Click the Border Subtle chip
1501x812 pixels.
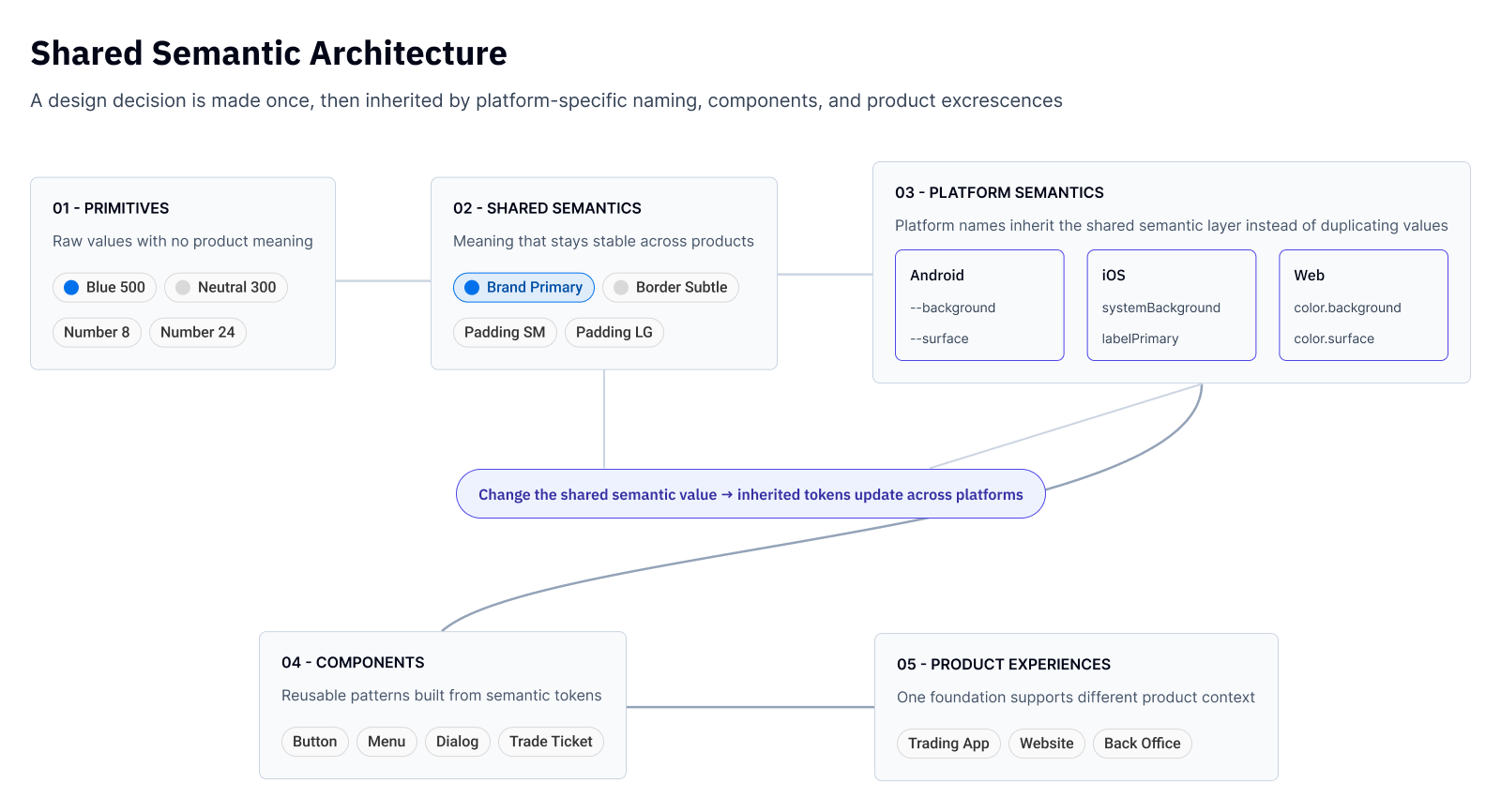671,288
